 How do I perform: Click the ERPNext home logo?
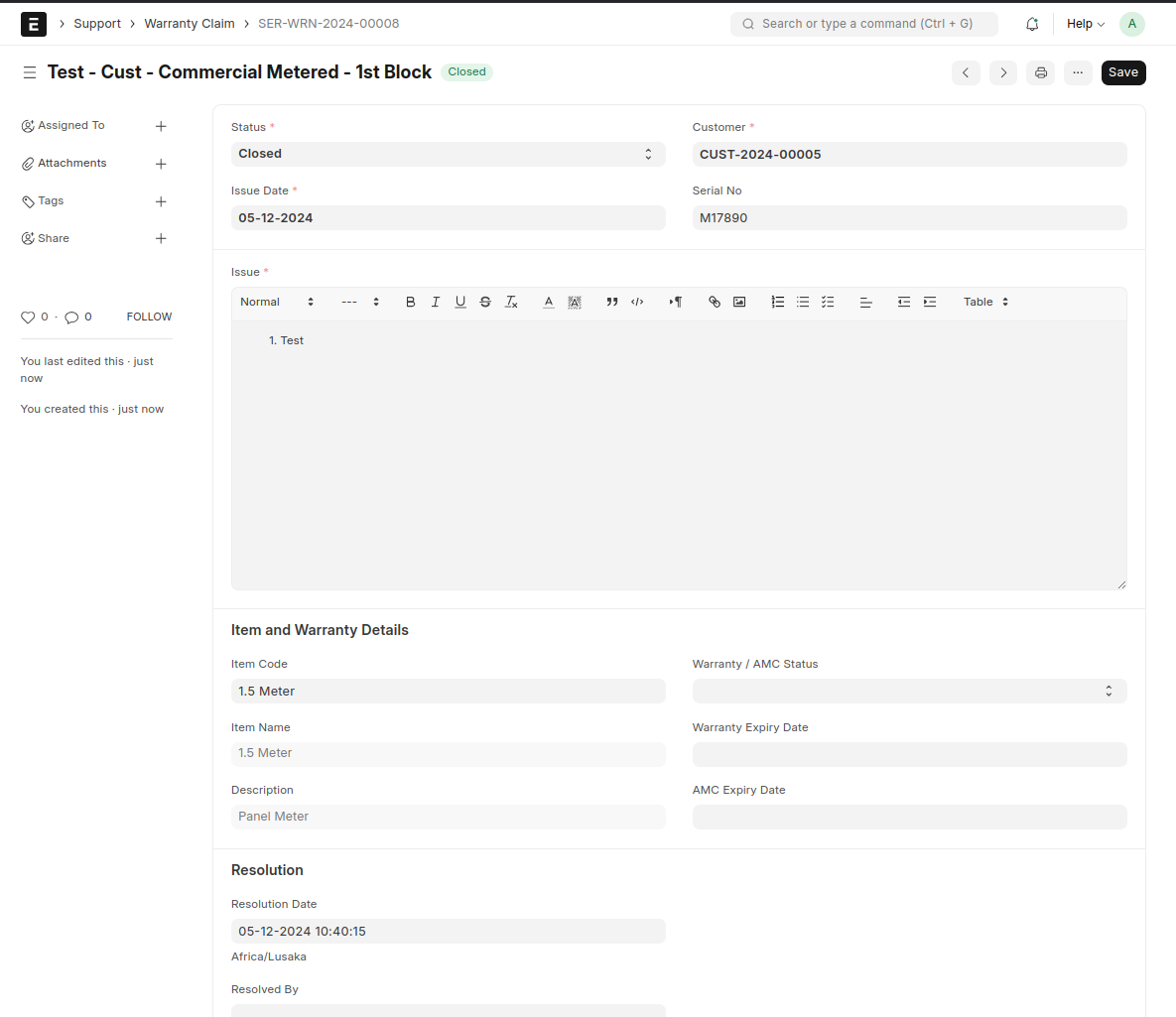pyautogui.click(x=33, y=24)
